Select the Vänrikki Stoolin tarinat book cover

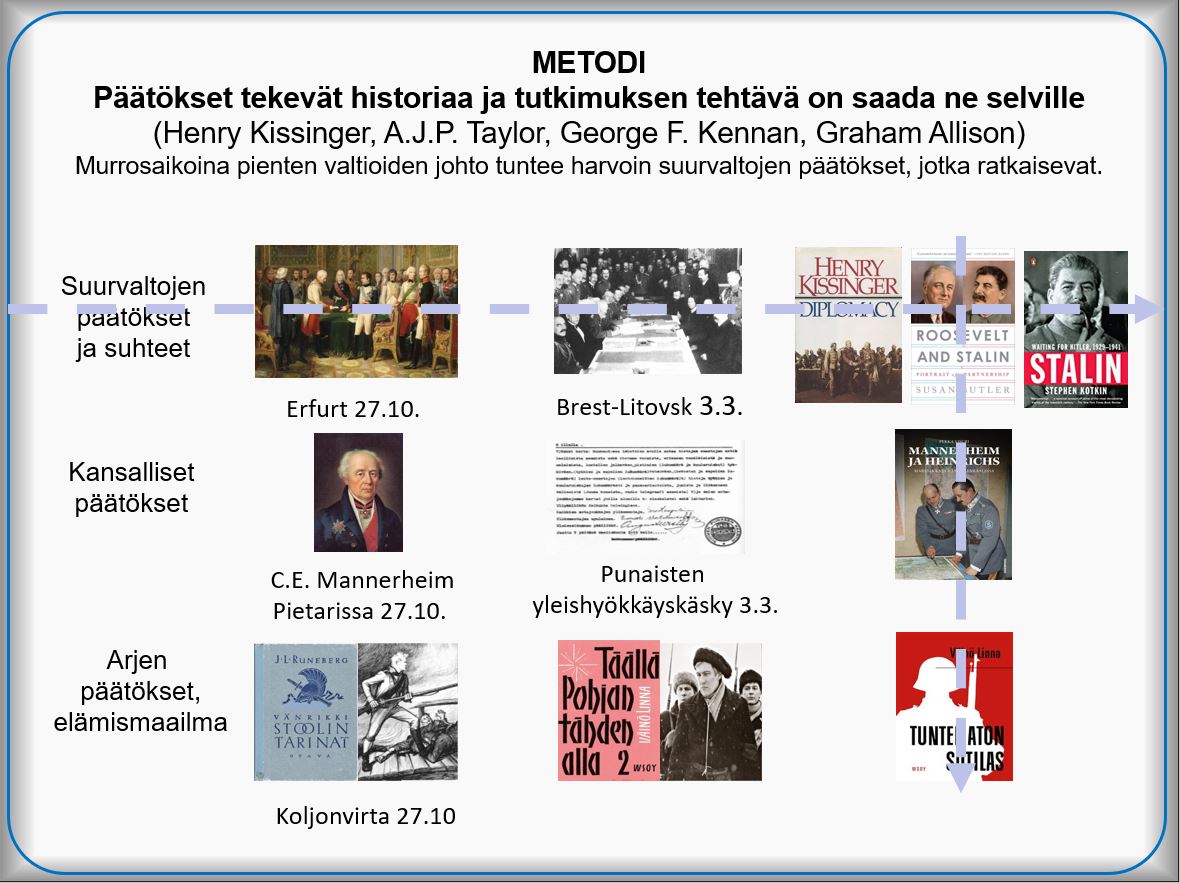coord(306,711)
